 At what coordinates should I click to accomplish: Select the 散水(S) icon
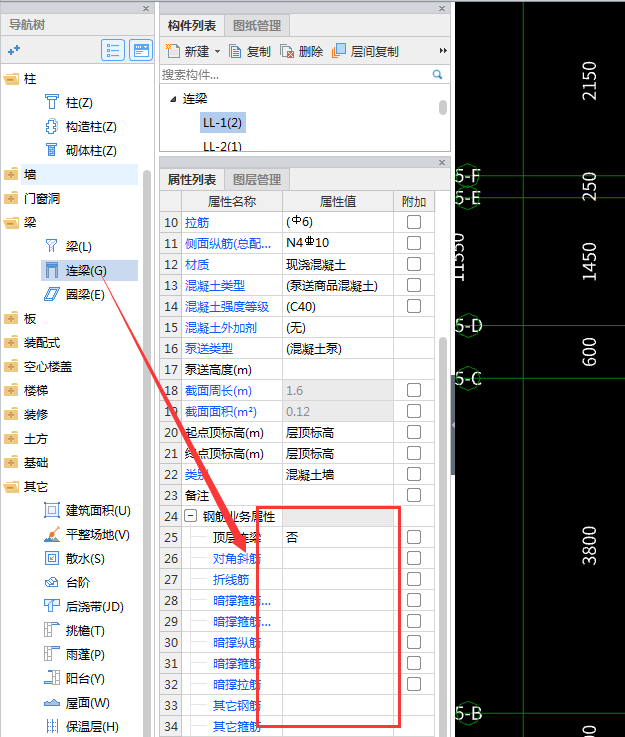pyautogui.click(x=52, y=558)
